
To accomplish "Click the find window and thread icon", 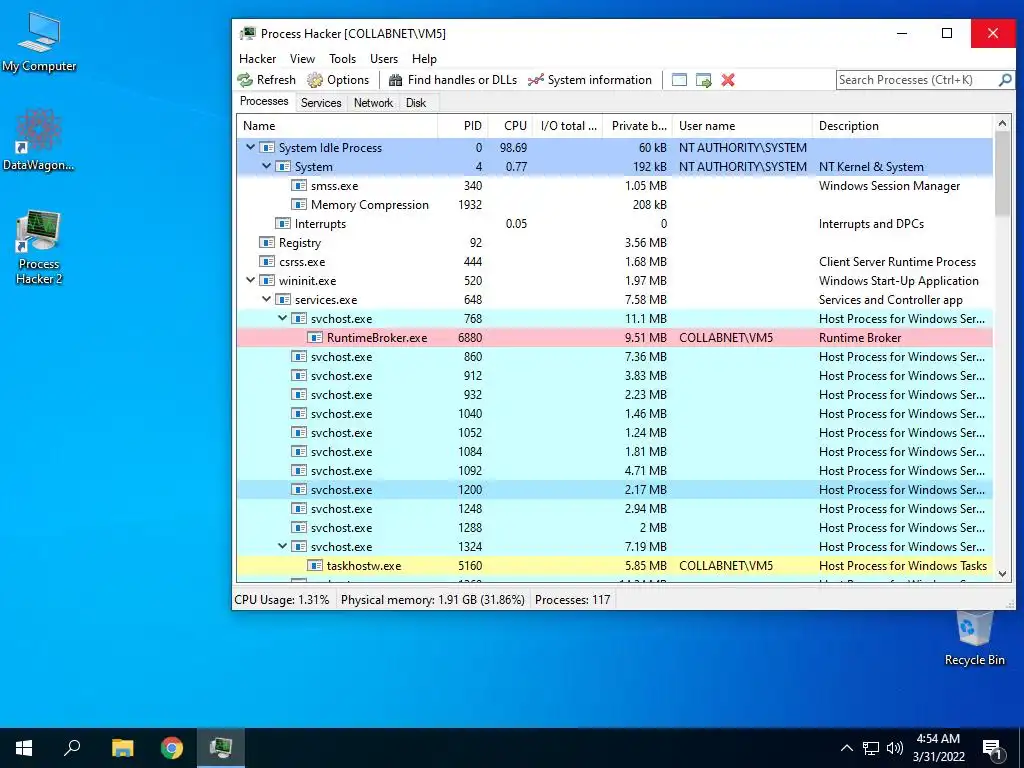I will pyautogui.click(x=703, y=80).
